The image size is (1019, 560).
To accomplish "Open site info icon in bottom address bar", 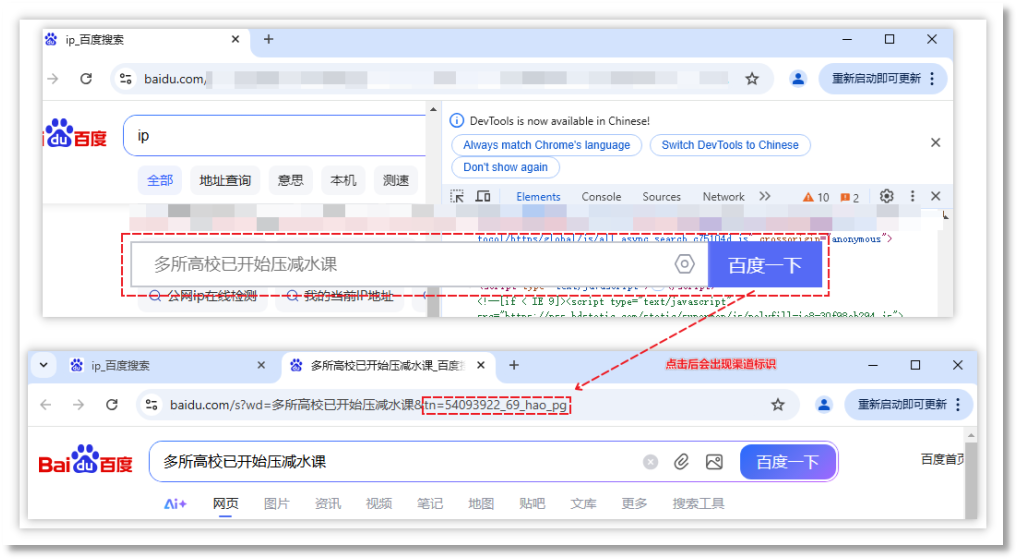I will click(x=151, y=405).
